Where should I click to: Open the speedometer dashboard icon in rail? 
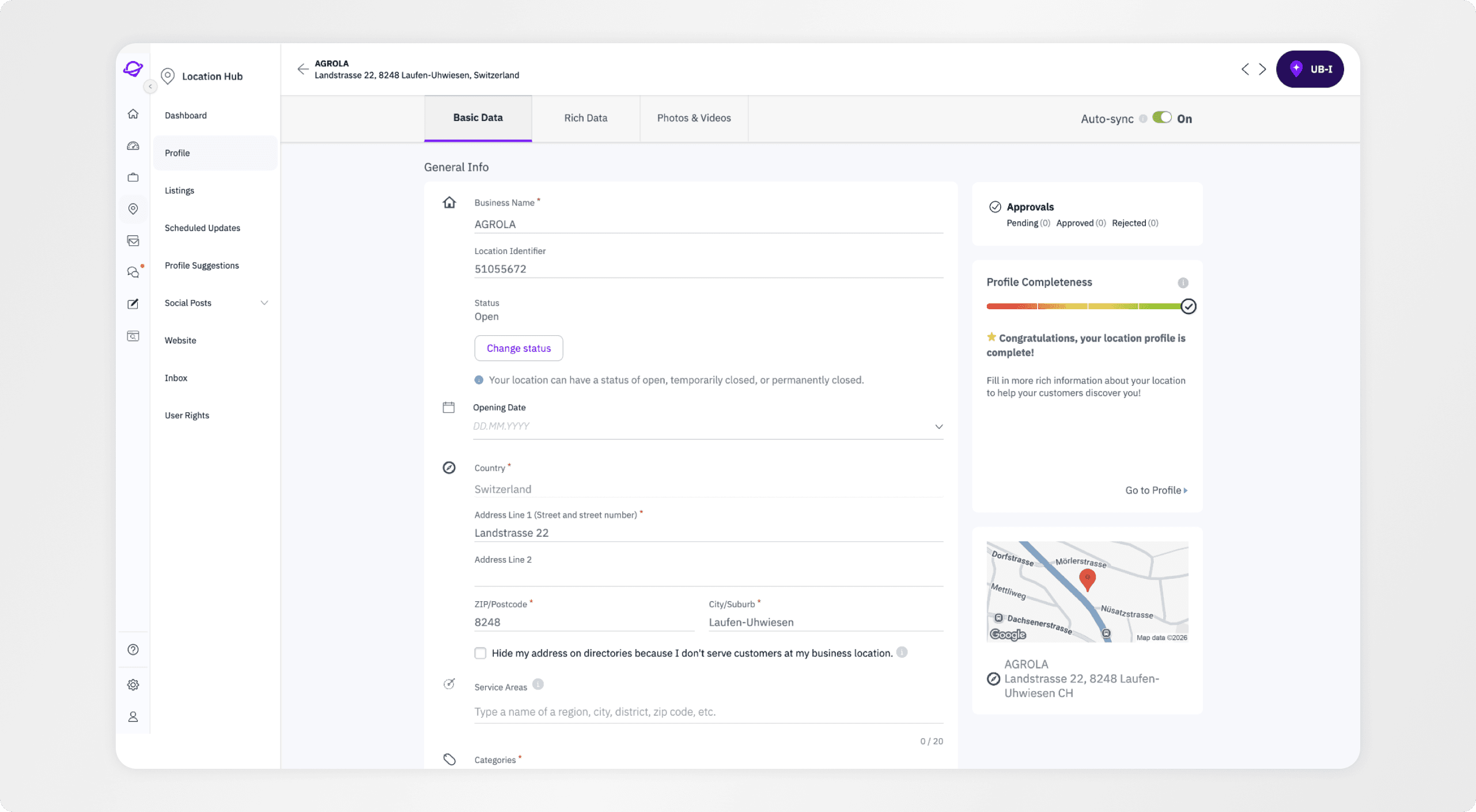tap(133, 146)
